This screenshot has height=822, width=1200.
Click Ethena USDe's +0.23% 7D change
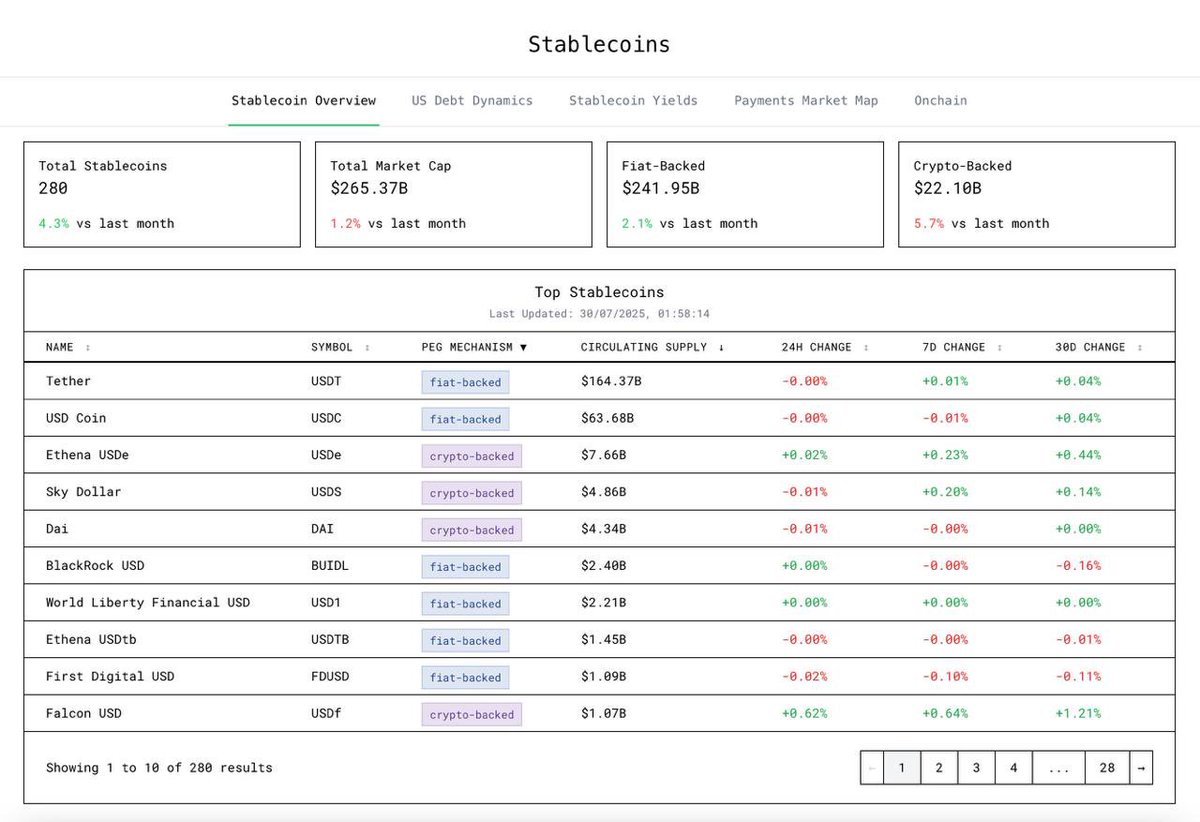(945, 455)
